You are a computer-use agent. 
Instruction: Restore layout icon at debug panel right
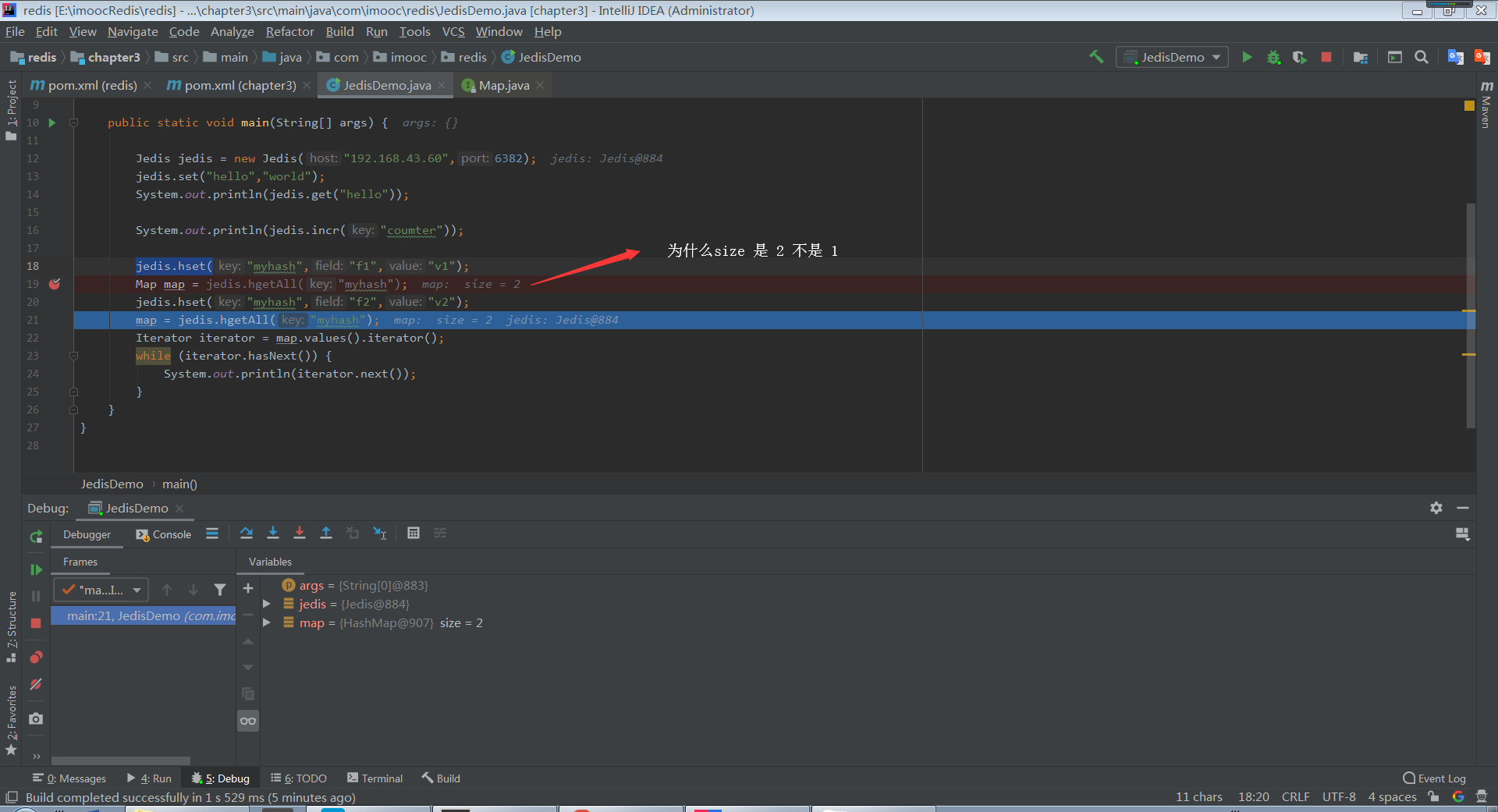point(1463,534)
